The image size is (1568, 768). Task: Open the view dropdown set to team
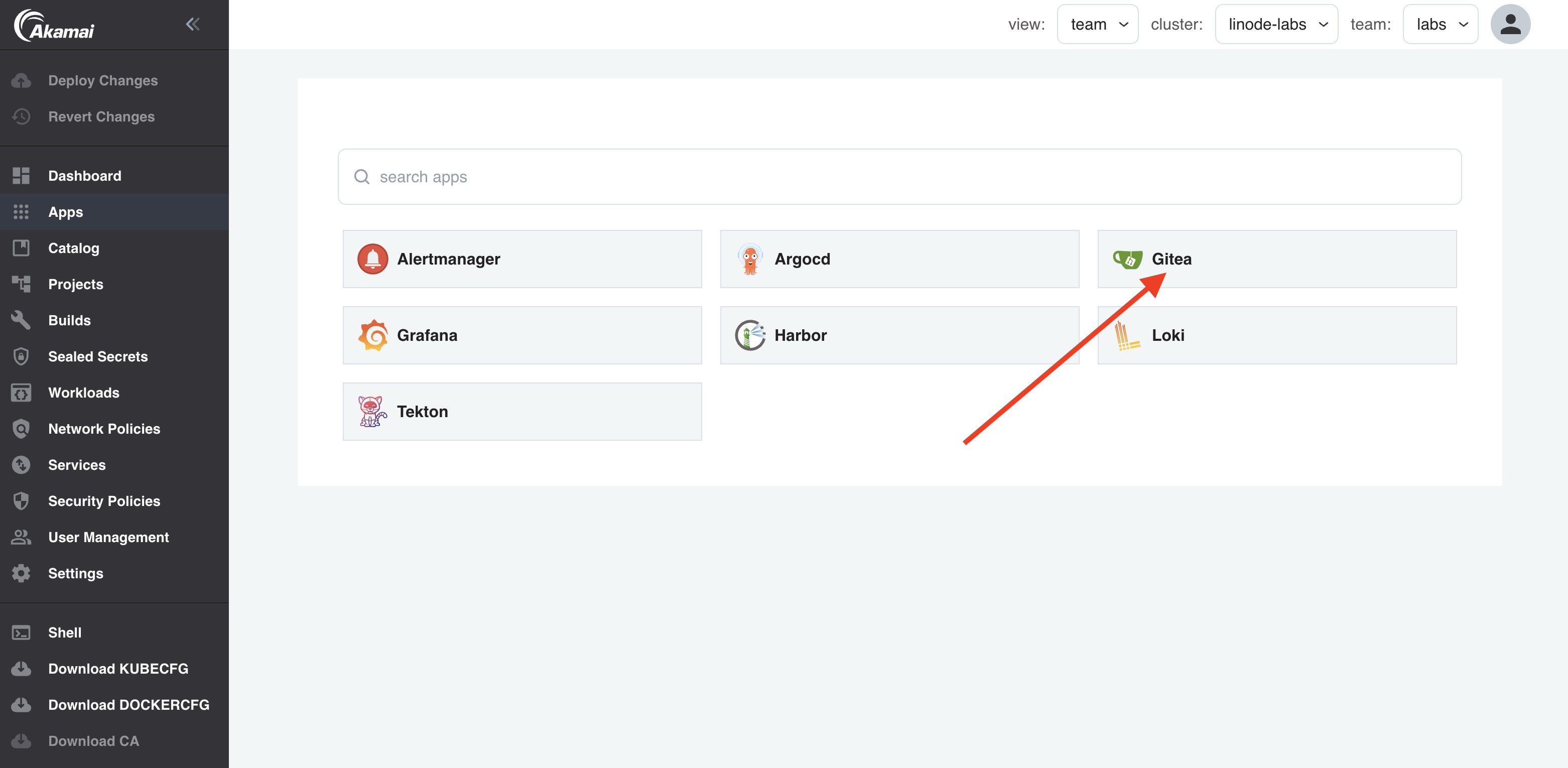pos(1097,24)
